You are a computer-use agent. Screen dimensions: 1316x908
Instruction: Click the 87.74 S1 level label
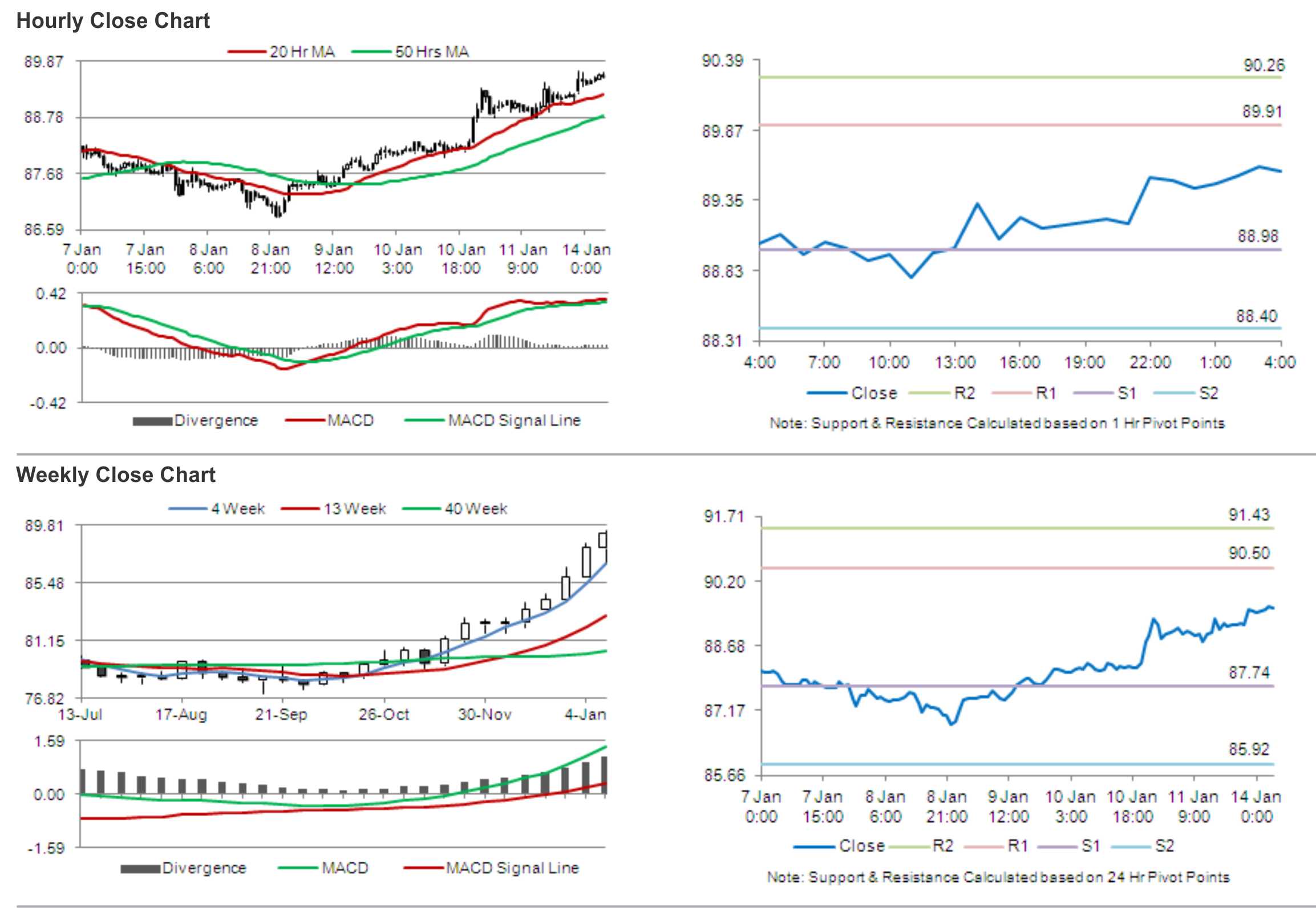1249,672
